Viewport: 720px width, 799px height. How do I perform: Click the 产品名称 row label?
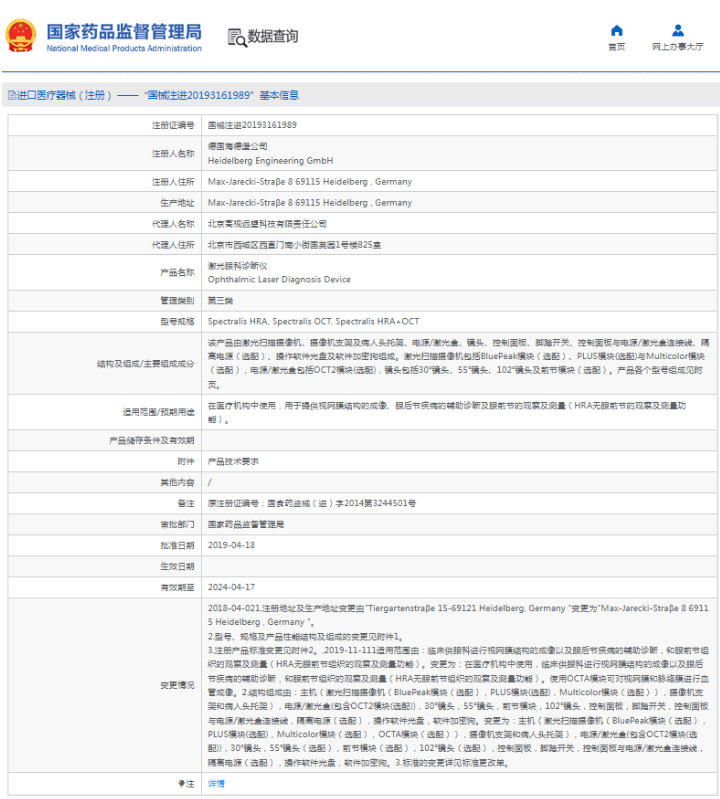click(x=177, y=273)
